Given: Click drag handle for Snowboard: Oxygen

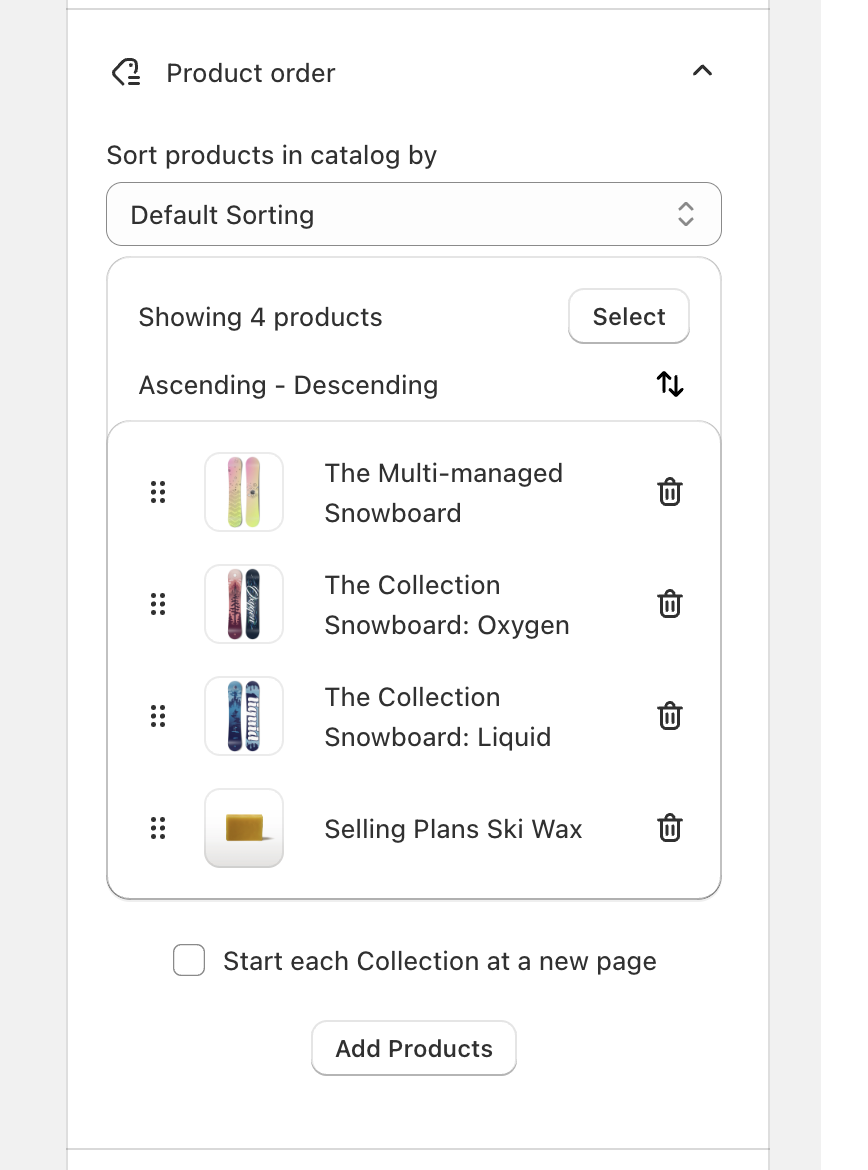Looking at the screenshot, I should pyautogui.click(x=158, y=604).
